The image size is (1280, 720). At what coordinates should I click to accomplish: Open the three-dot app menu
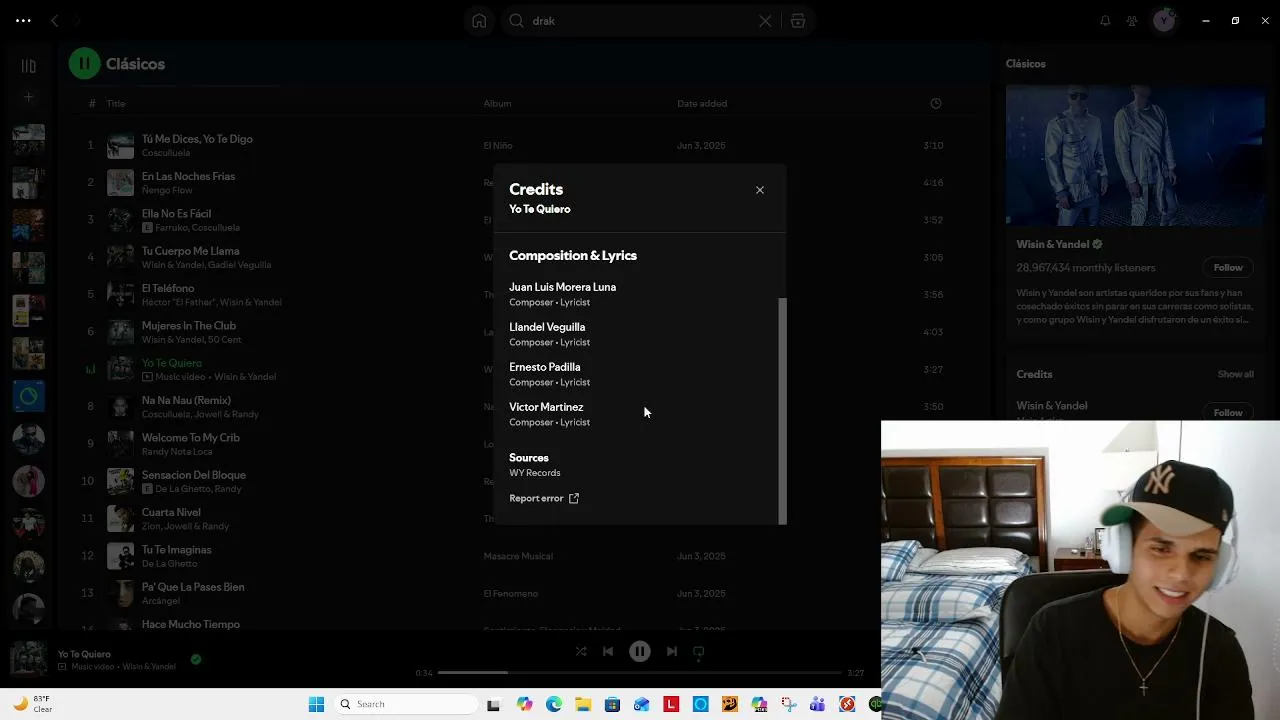pyautogui.click(x=23, y=20)
